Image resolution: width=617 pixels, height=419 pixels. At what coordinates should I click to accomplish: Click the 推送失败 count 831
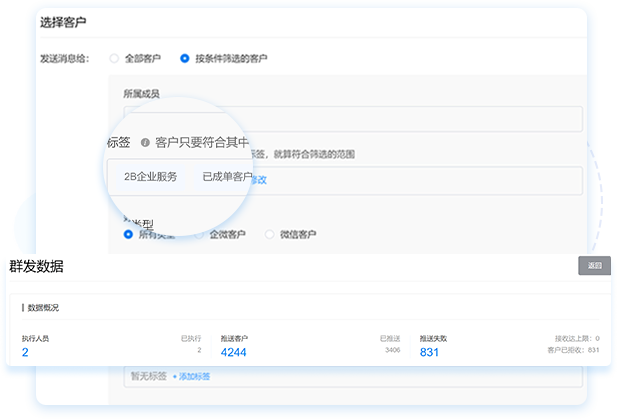pyautogui.click(x=429, y=352)
